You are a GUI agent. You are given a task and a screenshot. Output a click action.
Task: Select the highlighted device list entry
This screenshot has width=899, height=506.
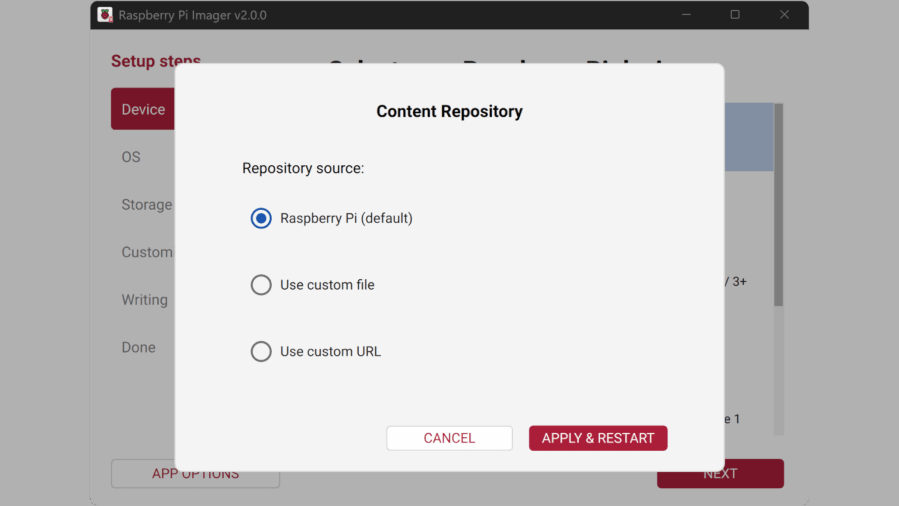click(749, 137)
